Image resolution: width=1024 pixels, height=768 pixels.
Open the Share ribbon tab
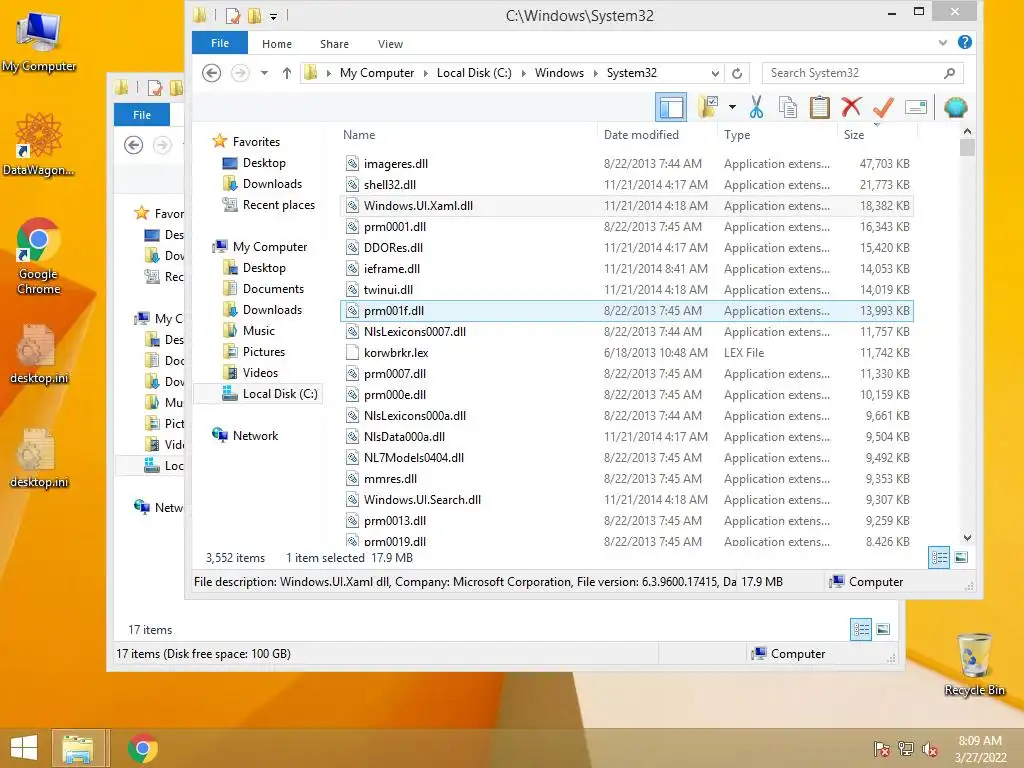click(x=334, y=44)
